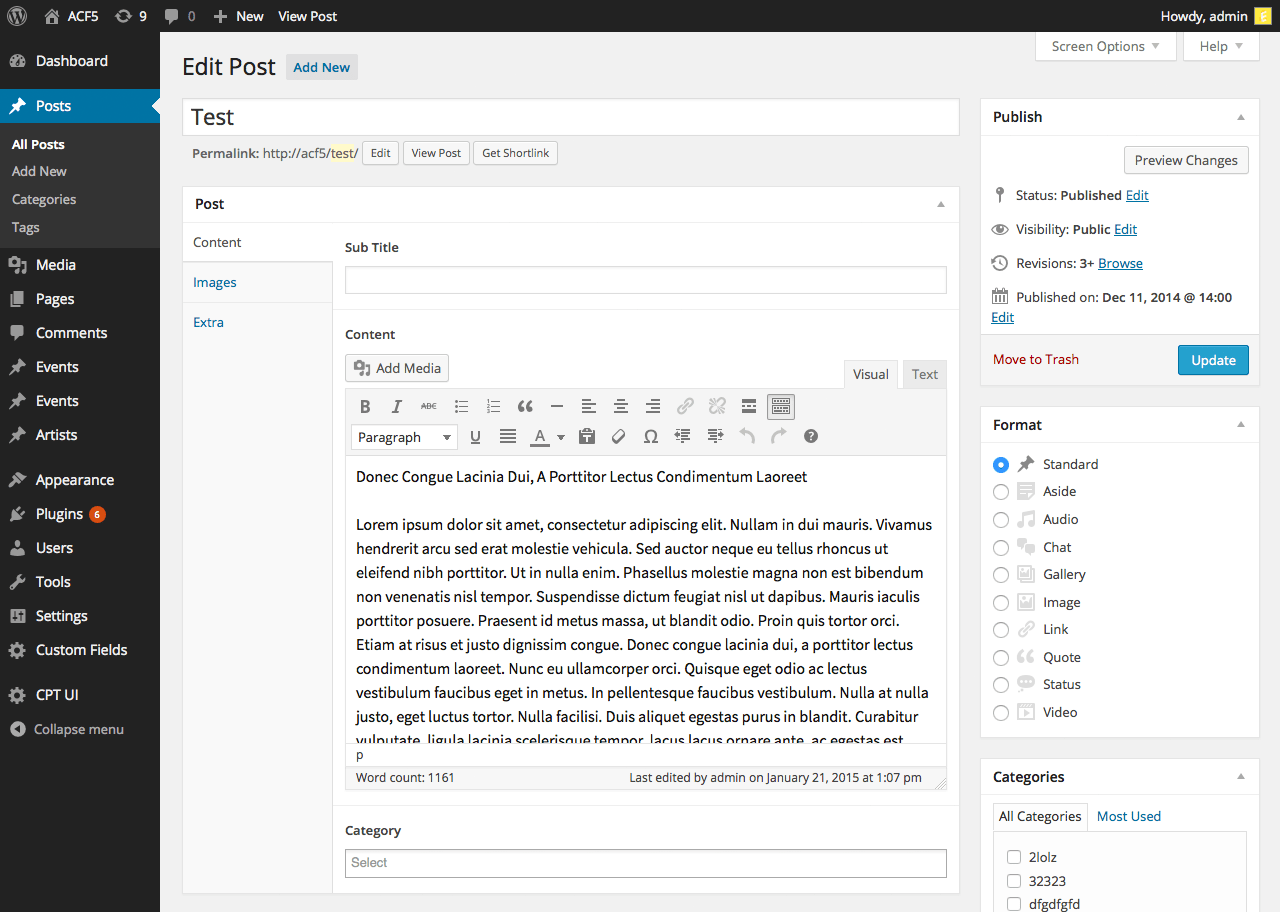The image size is (1280, 912).
Task: Insert the Read More tag
Action: click(749, 406)
